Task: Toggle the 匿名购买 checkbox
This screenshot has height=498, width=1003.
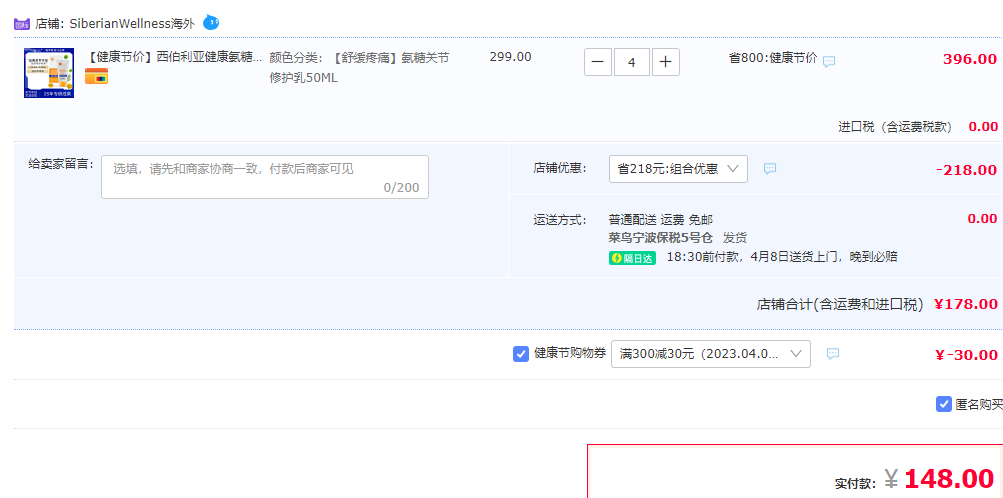Action: pyautogui.click(x=944, y=404)
